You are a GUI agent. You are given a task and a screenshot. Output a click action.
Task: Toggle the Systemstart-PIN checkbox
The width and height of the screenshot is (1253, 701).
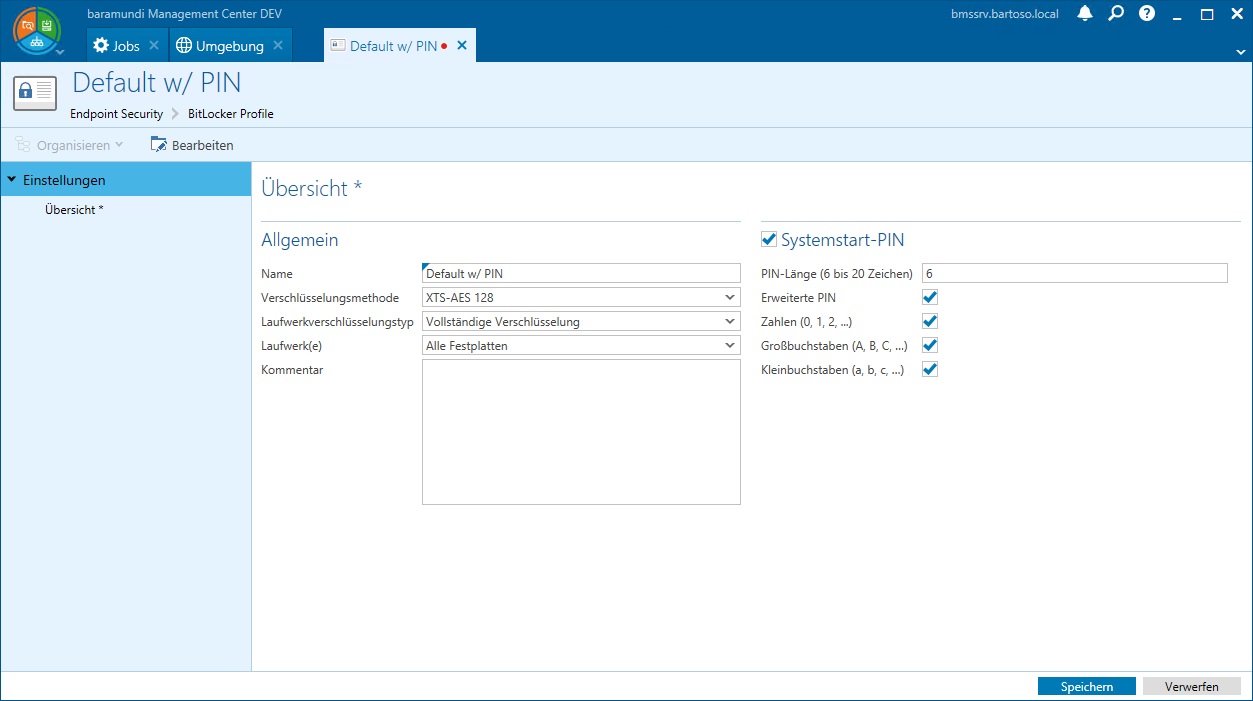click(769, 239)
